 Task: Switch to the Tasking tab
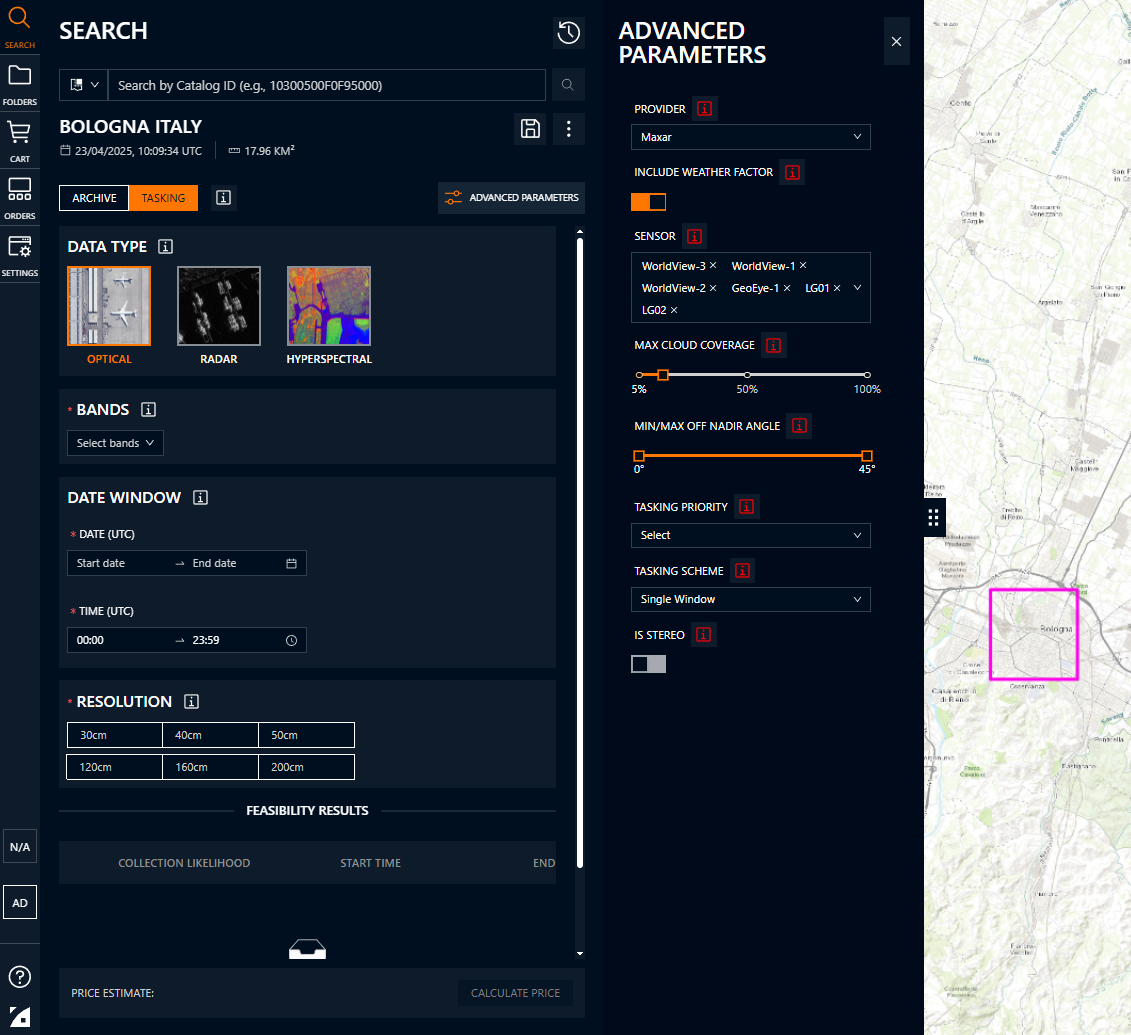pyautogui.click(x=163, y=198)
